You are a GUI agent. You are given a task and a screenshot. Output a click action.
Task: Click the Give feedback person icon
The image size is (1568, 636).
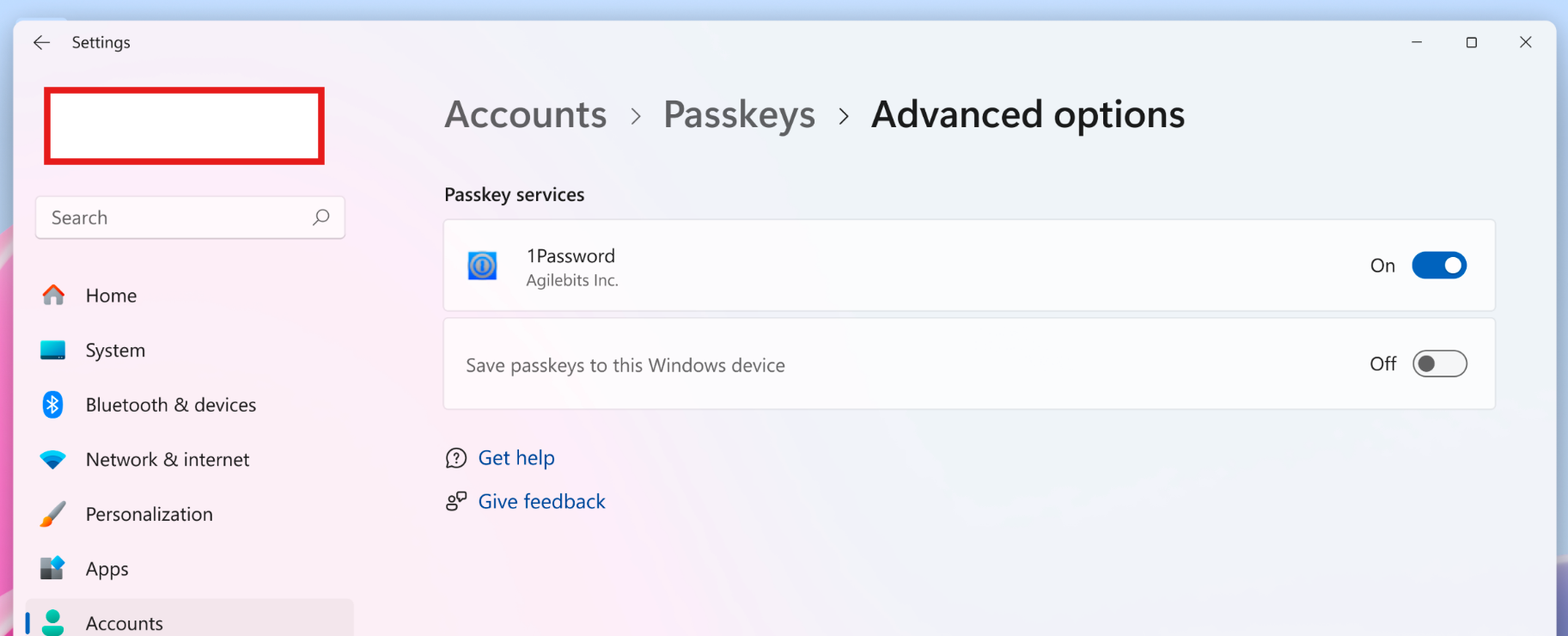click(x=456, y=501)
